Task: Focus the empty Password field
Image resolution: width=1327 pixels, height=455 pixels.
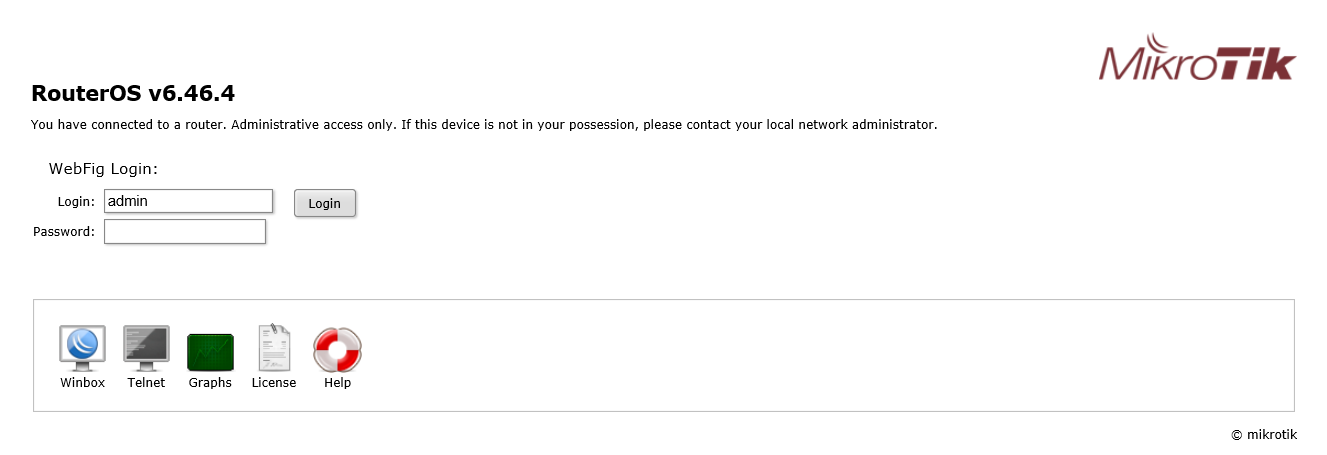Action: point(185,232)
